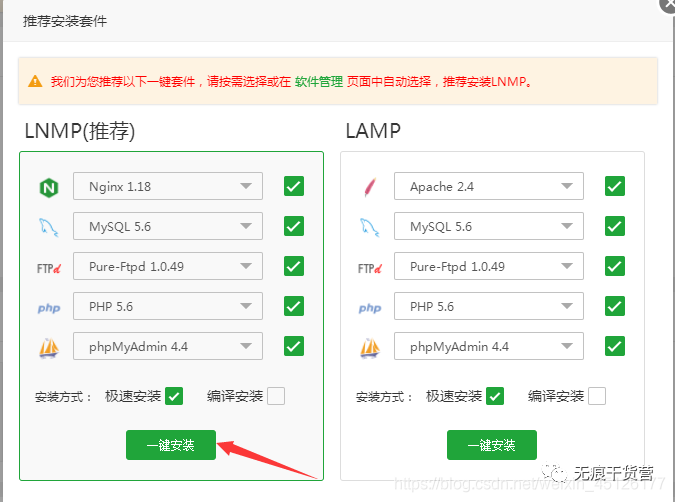
Task: Click the FTPd icon in LNMP
Action: pyautogui.click(x=49, y=269)
